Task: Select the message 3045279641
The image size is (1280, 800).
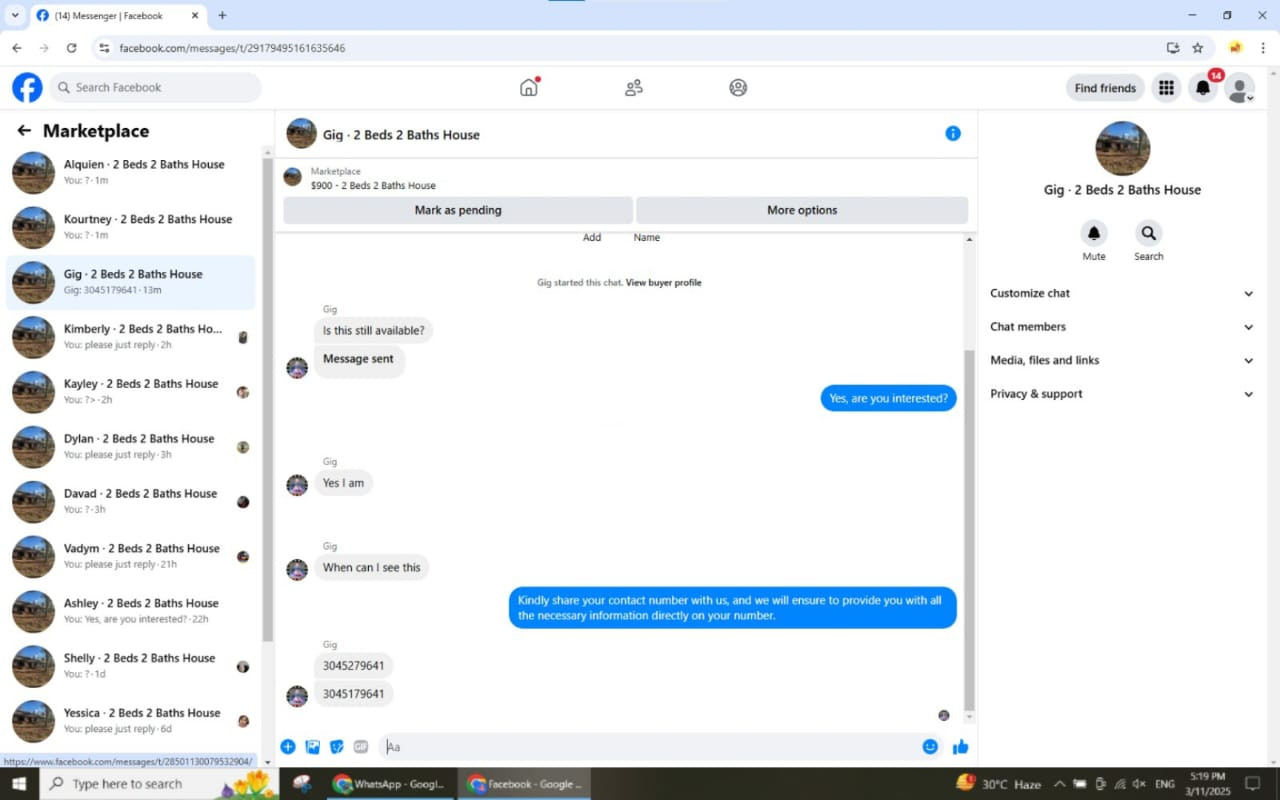Action: (354, 666)
